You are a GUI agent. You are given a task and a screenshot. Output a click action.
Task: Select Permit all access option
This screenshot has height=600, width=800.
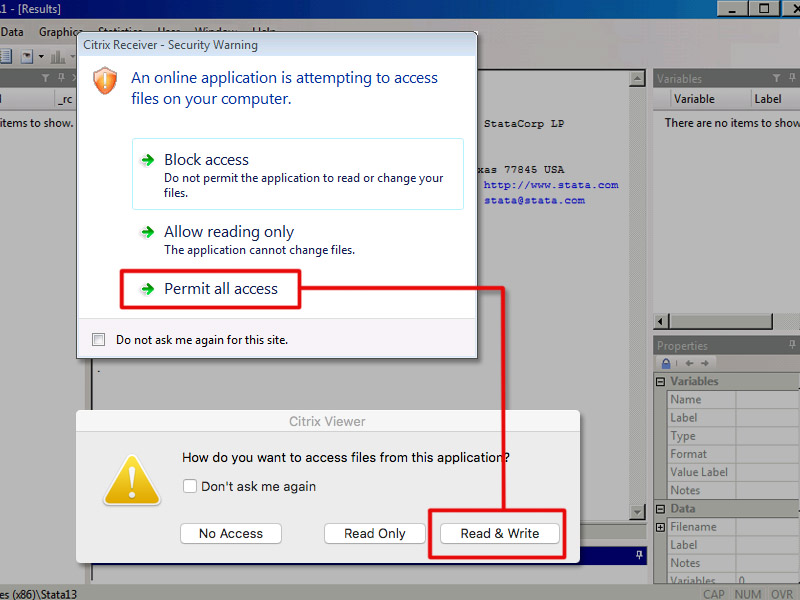click(x=210, y=289)
